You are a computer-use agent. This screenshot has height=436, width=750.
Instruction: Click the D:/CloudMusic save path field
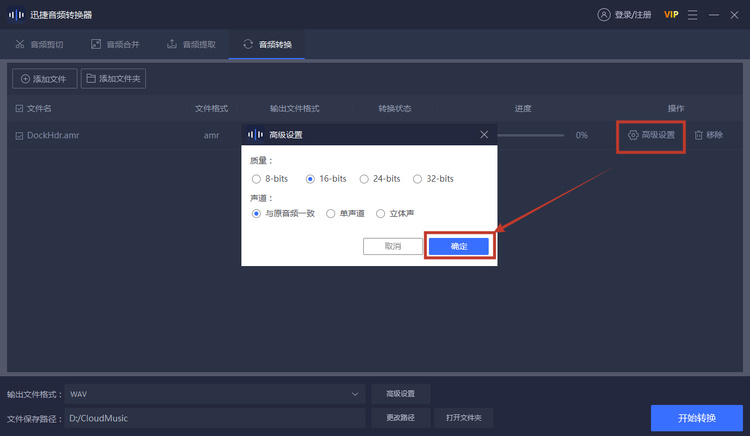[215, 418]
